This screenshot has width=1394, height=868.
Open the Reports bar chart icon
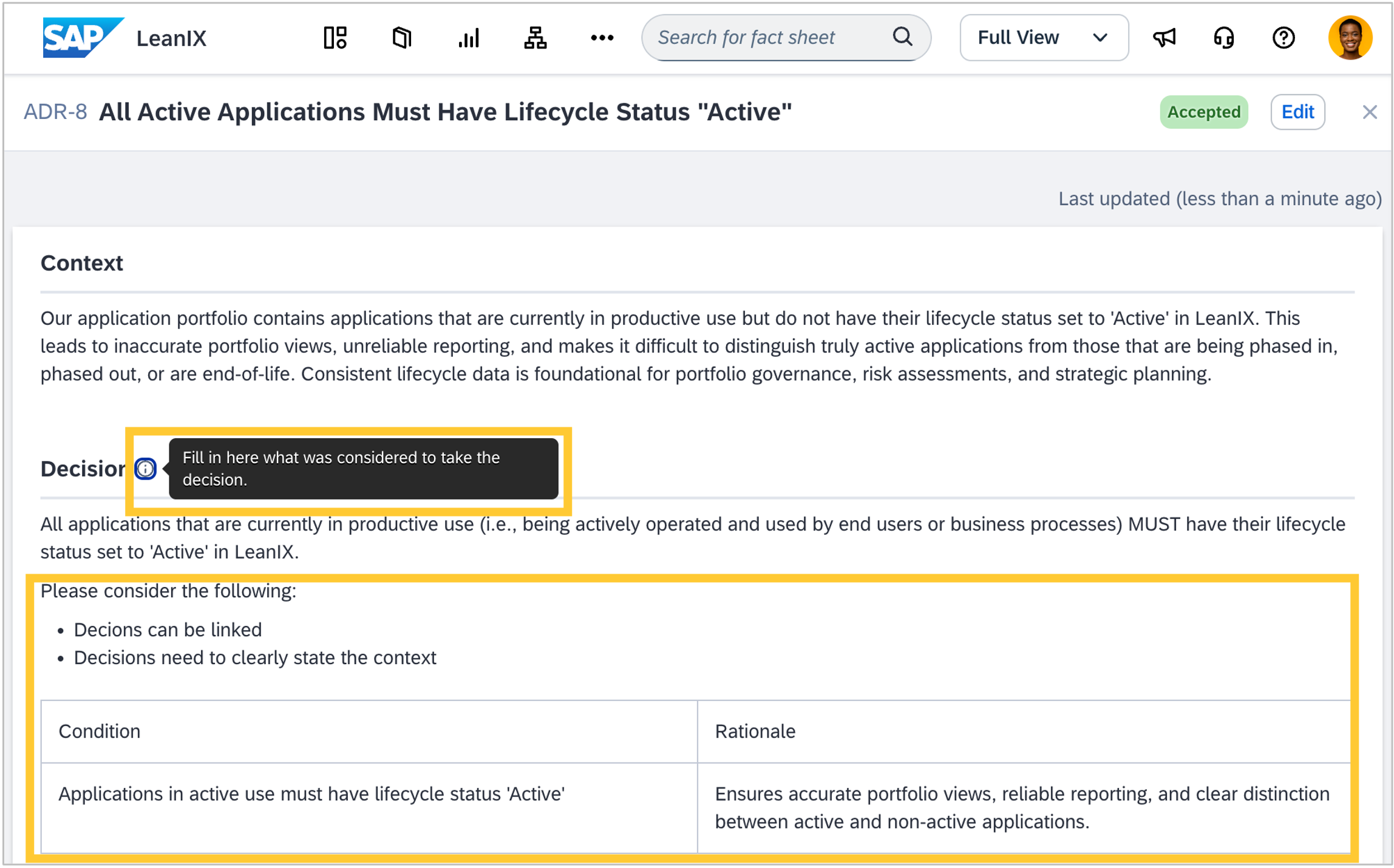pyautogui.click(x=469, y=38)
